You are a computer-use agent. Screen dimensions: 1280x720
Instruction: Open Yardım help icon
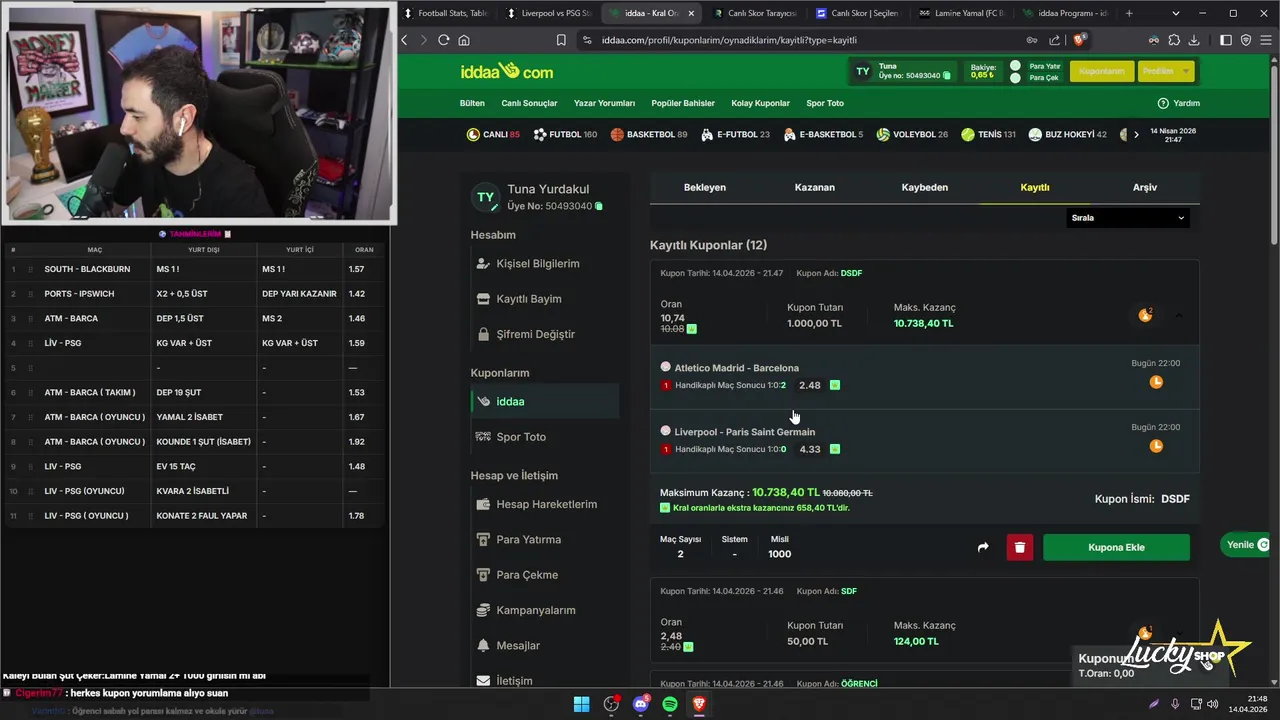pos(1163,103)
